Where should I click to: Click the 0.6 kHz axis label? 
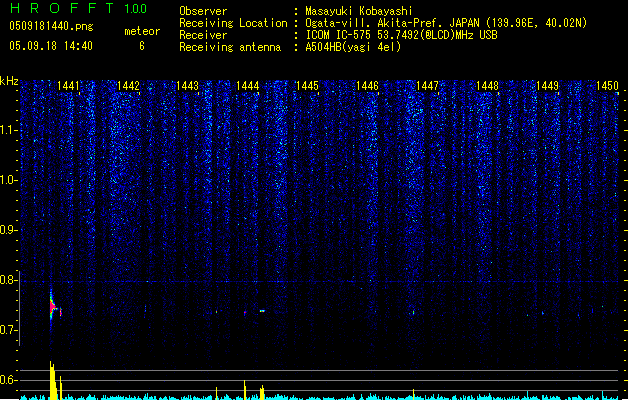click(9, 380)
